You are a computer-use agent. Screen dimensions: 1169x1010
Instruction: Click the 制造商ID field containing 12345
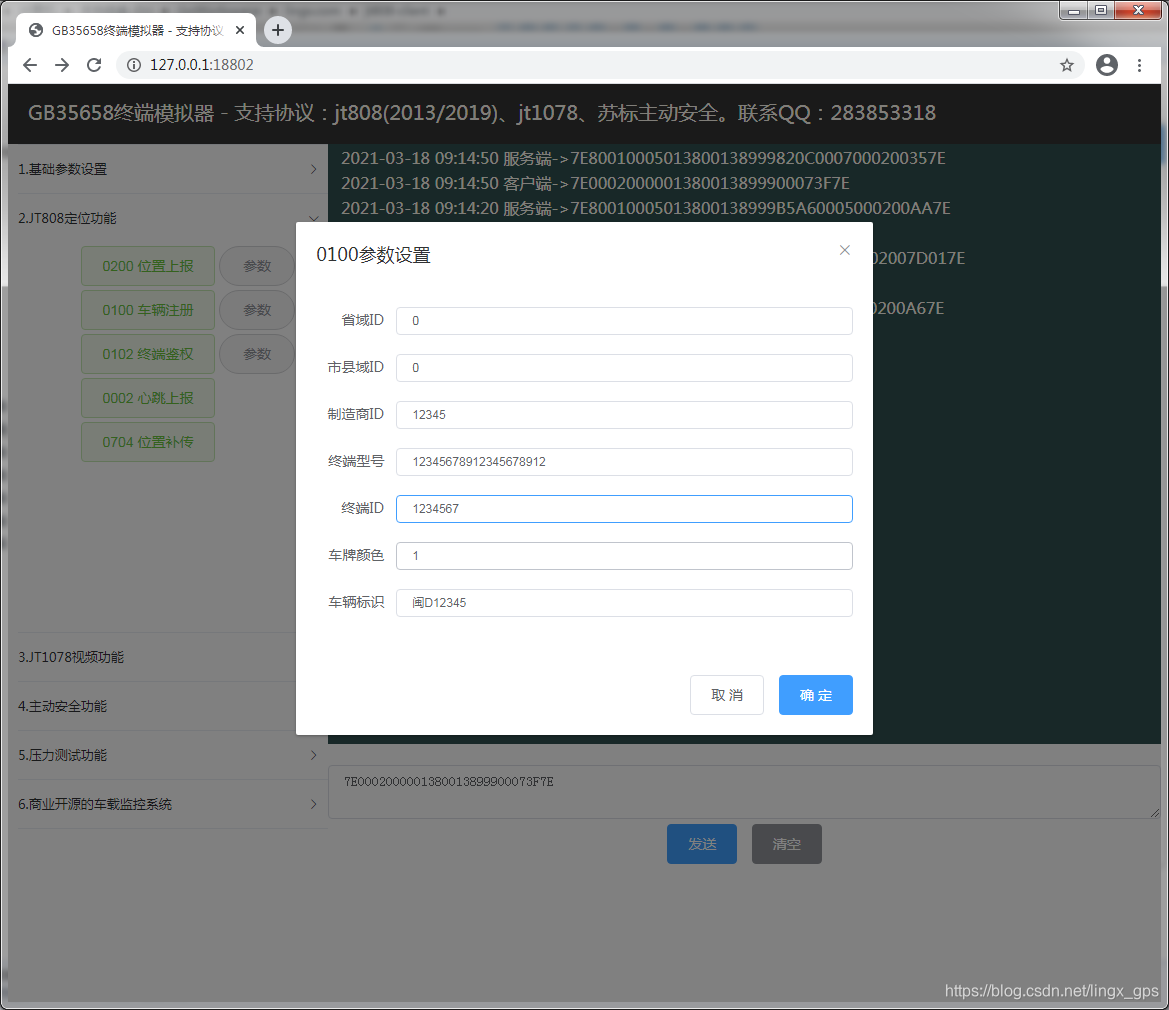624,414
